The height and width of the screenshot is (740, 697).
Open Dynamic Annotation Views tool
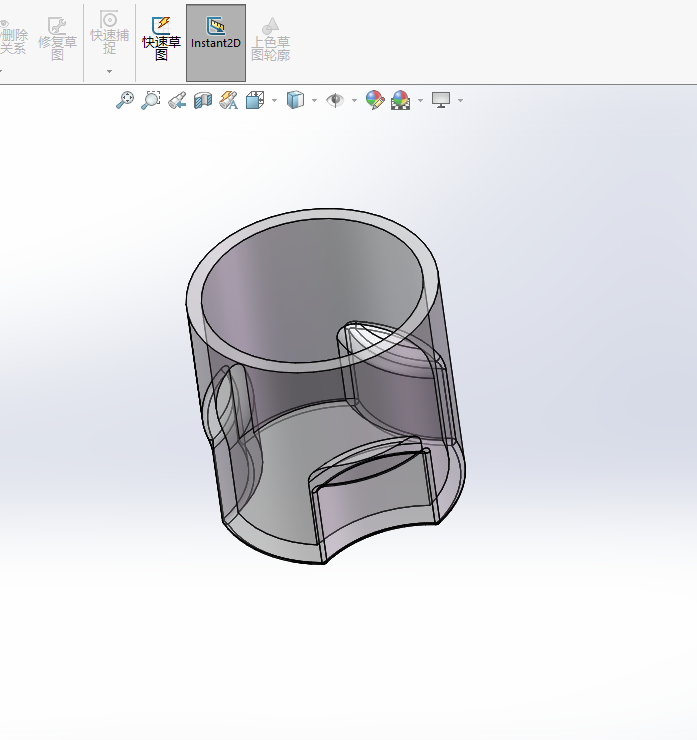pos(228,100)
